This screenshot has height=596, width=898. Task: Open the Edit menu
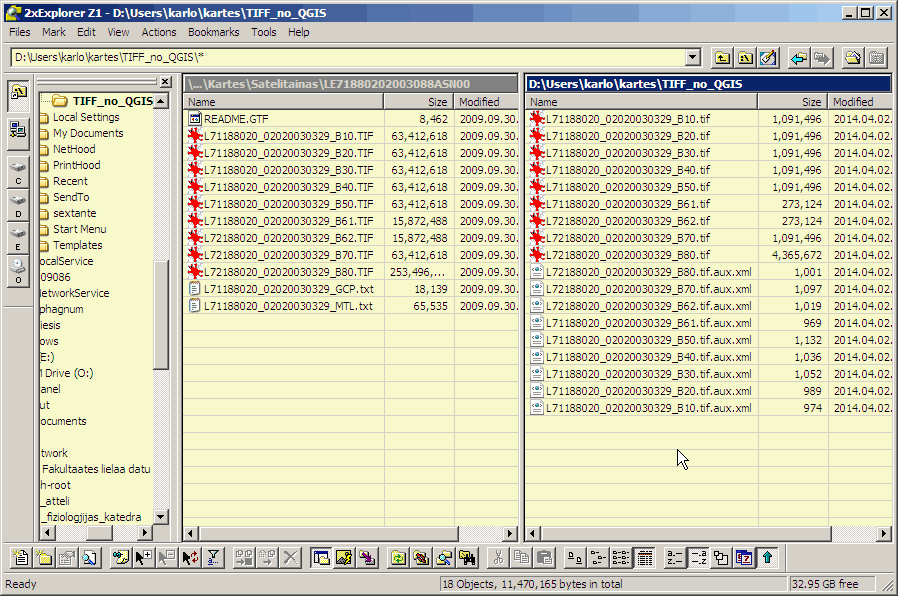coord(86,32)
